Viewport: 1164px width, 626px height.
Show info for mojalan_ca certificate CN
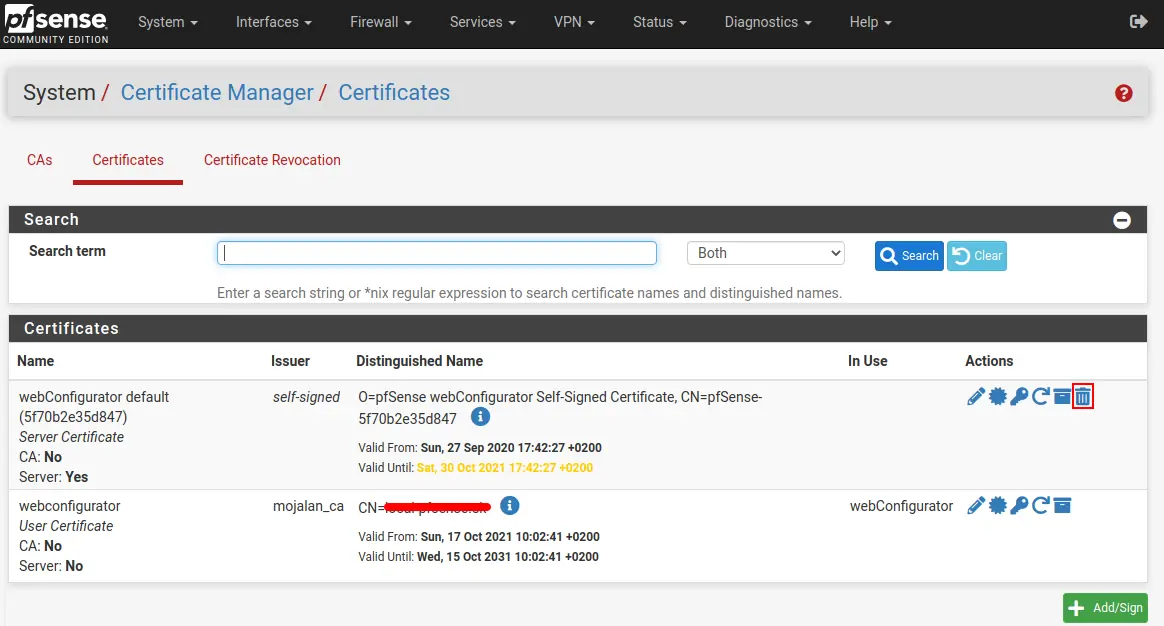tap(509, 506)
